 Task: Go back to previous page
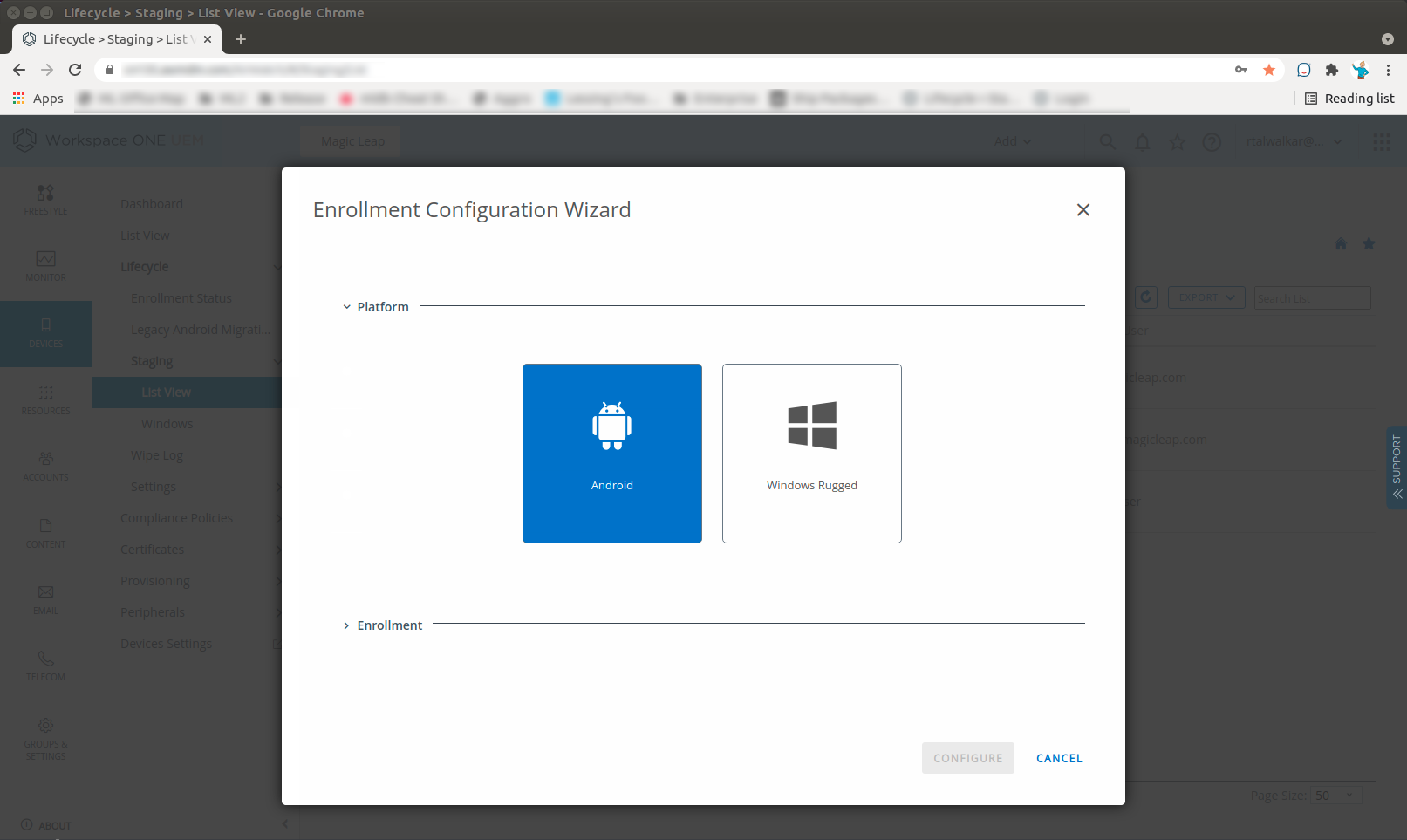19,70
